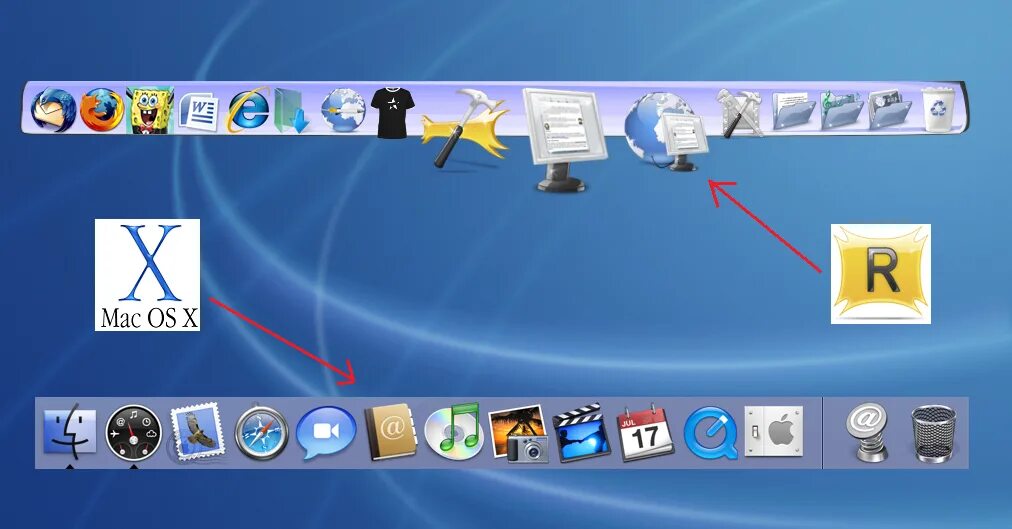This screenshot has height=529, width=1012.
Task: Open the globe with monitor network icon
Action: click(665, 132)
